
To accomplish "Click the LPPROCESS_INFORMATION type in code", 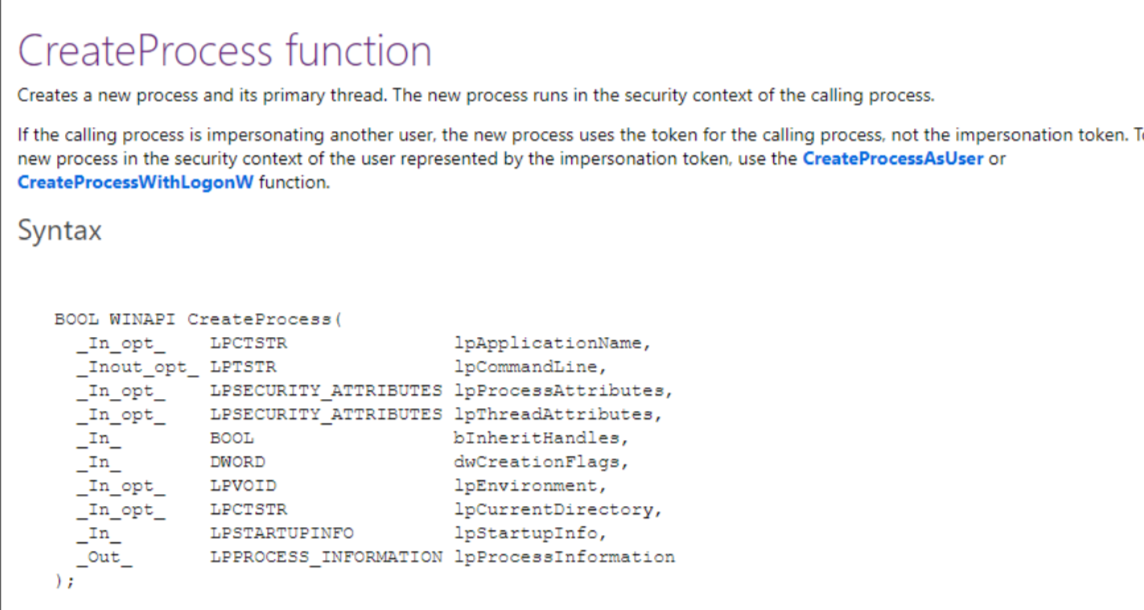I will [x=326, y=557].
